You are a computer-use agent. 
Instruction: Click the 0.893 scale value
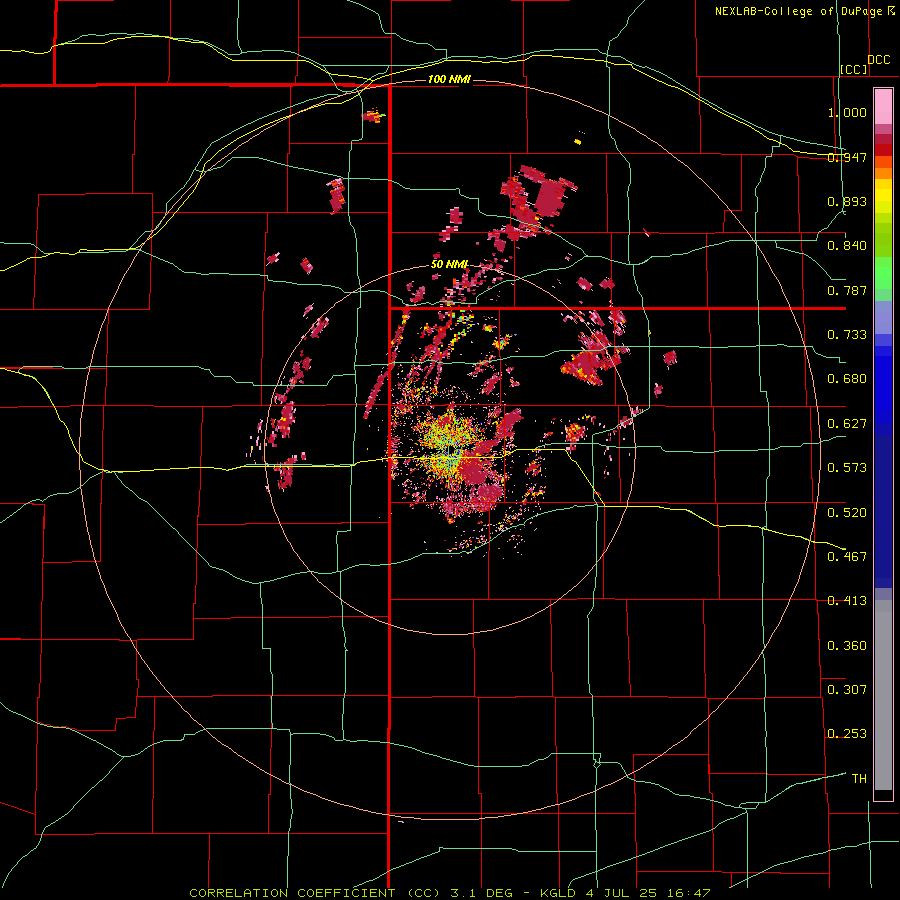click(847, 201)
